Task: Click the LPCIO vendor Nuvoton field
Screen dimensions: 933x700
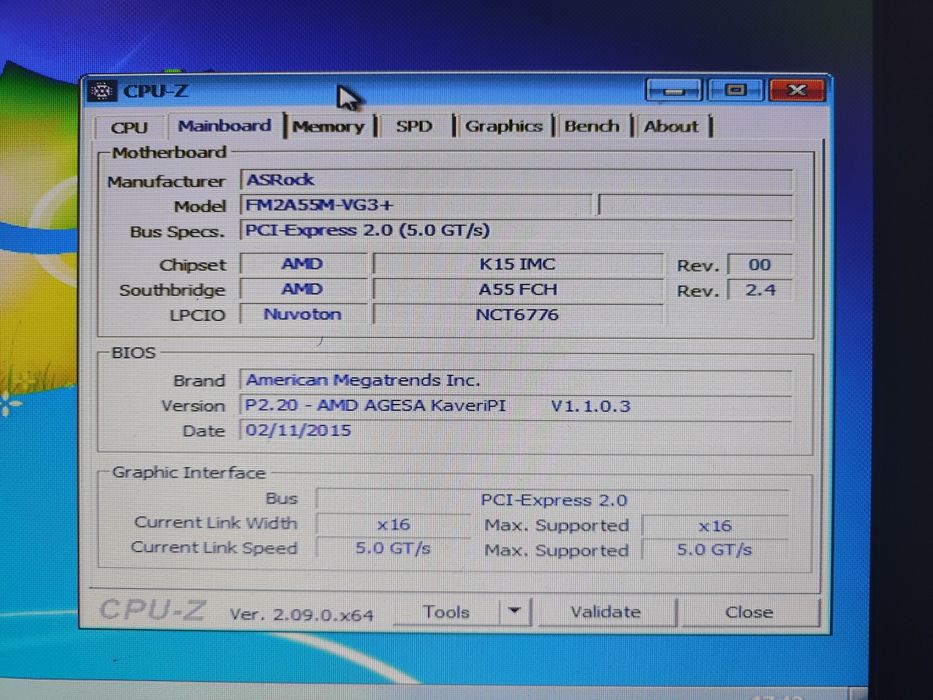Action: [x=303, y=314]
